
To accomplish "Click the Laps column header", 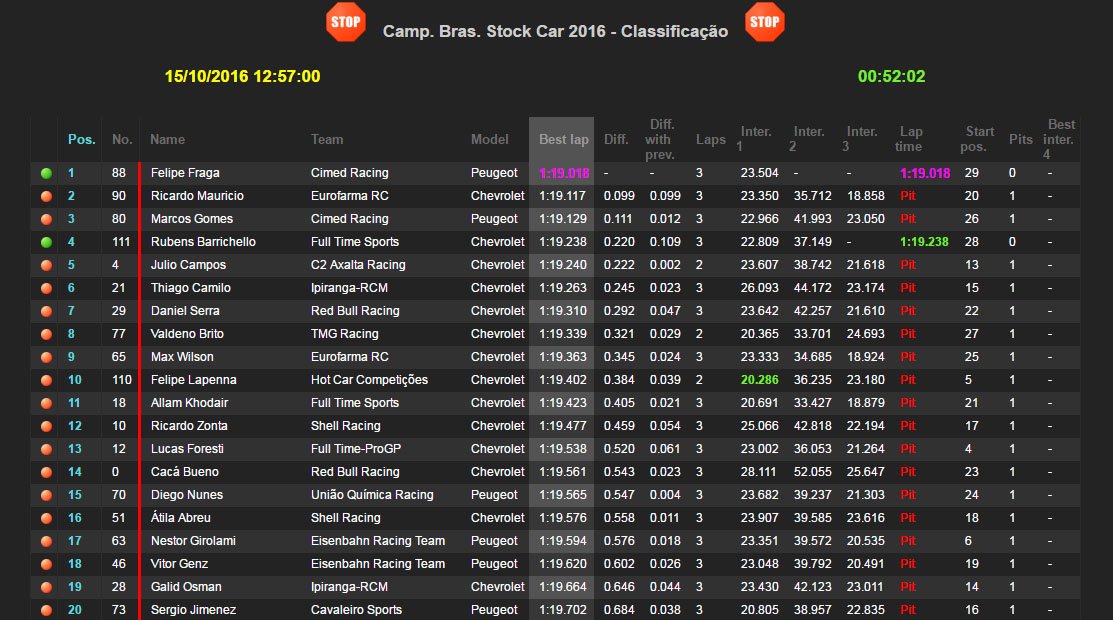I will pos(711,139).
